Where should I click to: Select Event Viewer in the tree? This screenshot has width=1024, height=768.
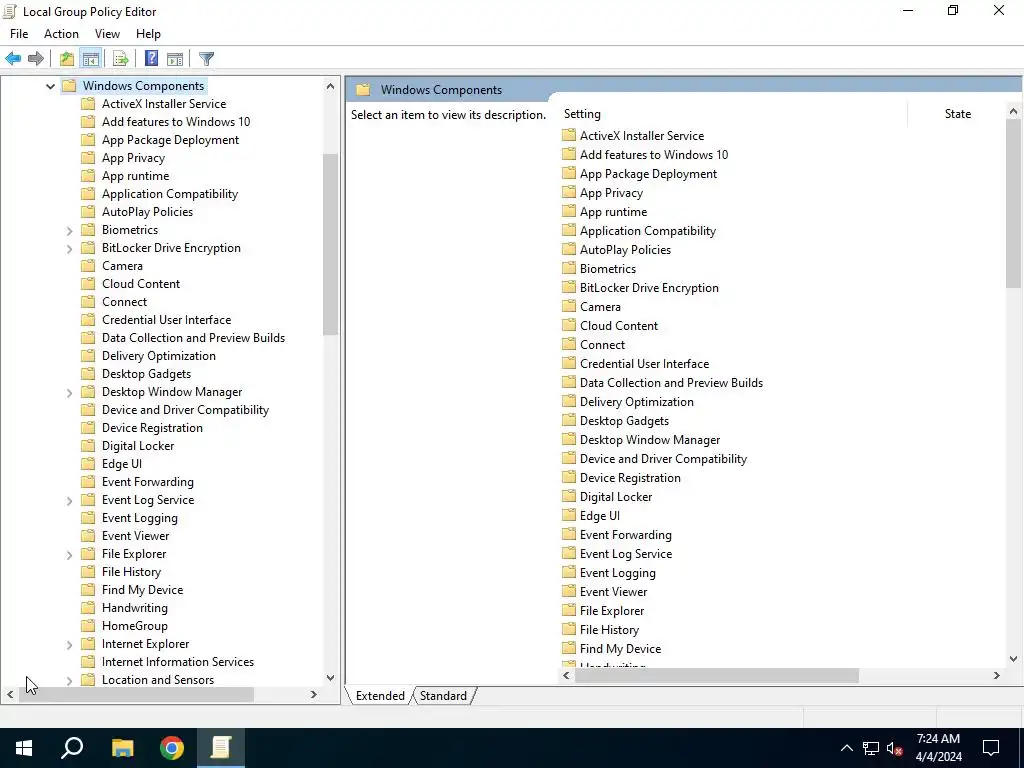pyautogui.click(x=135, y=536)
